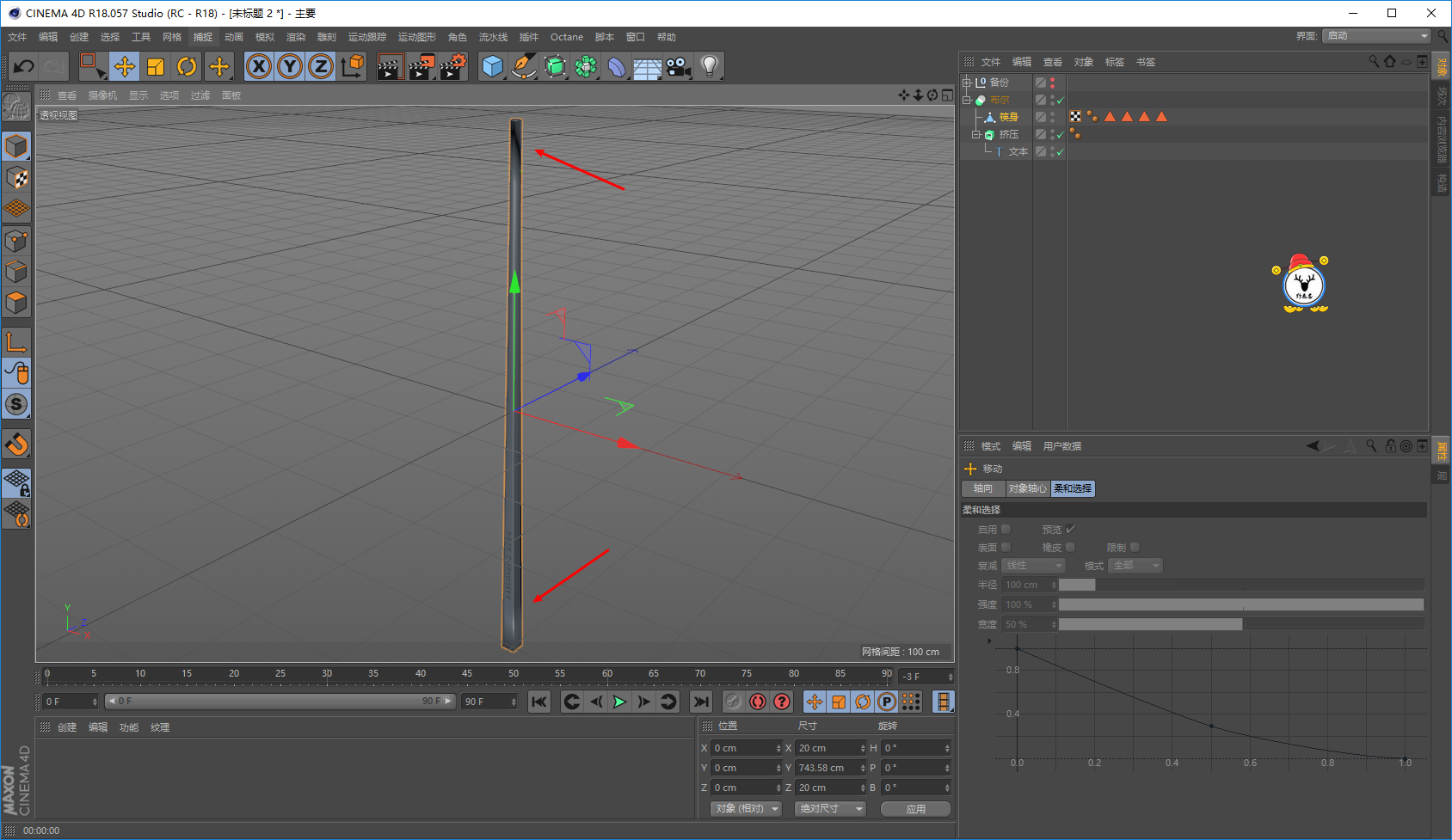The height and width of the screenshot is (840, 1452).
Task: Switch to the 柔和选择 tab
Action: click(x=1073, y=488)
